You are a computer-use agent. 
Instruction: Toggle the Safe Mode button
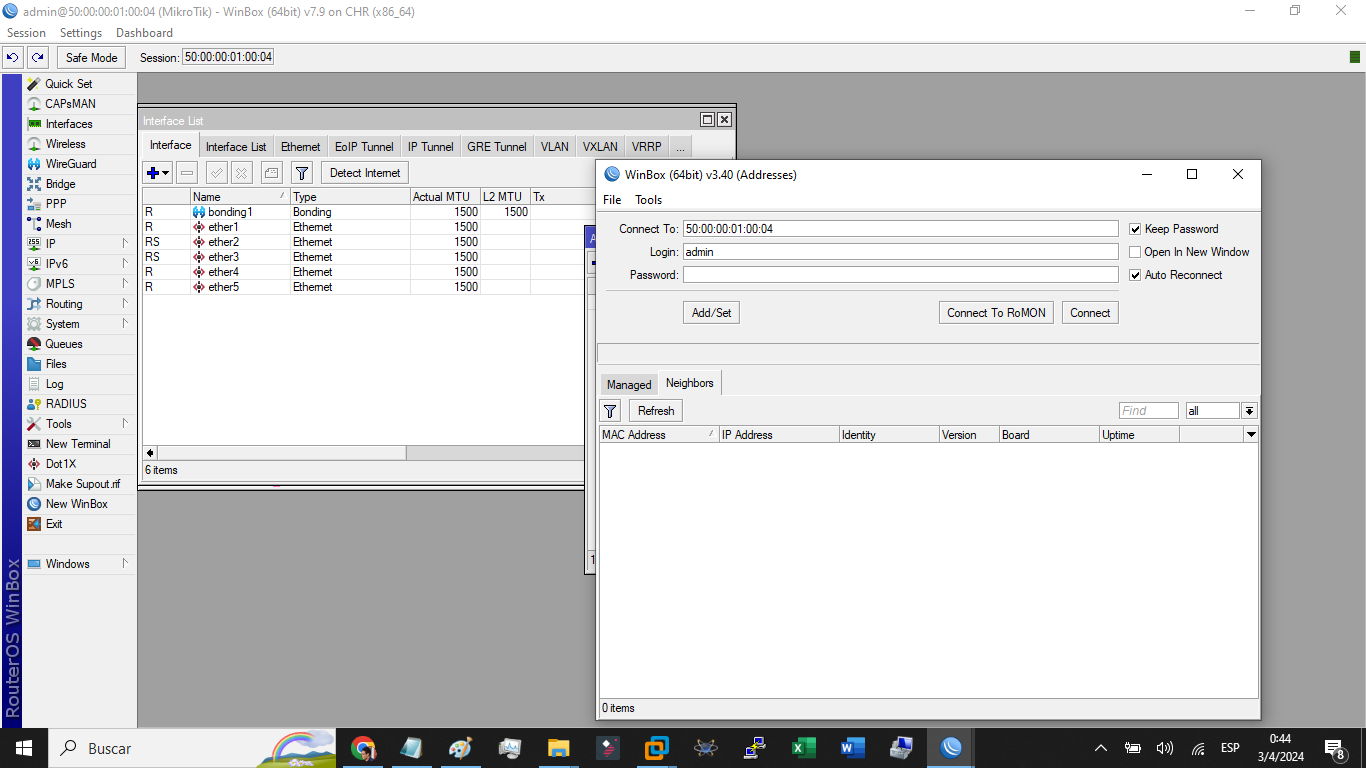[92, 58]
